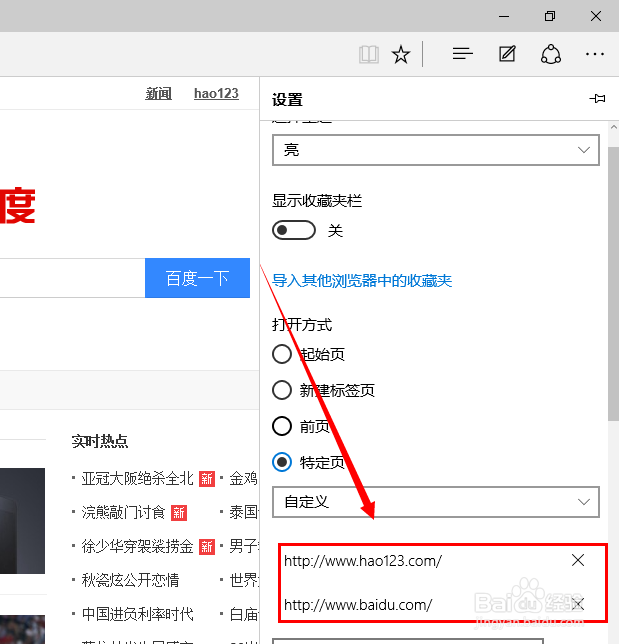The image size is (619, 644).
Task: Add page to favorites star icon
Action: click(x=400, y=54)
